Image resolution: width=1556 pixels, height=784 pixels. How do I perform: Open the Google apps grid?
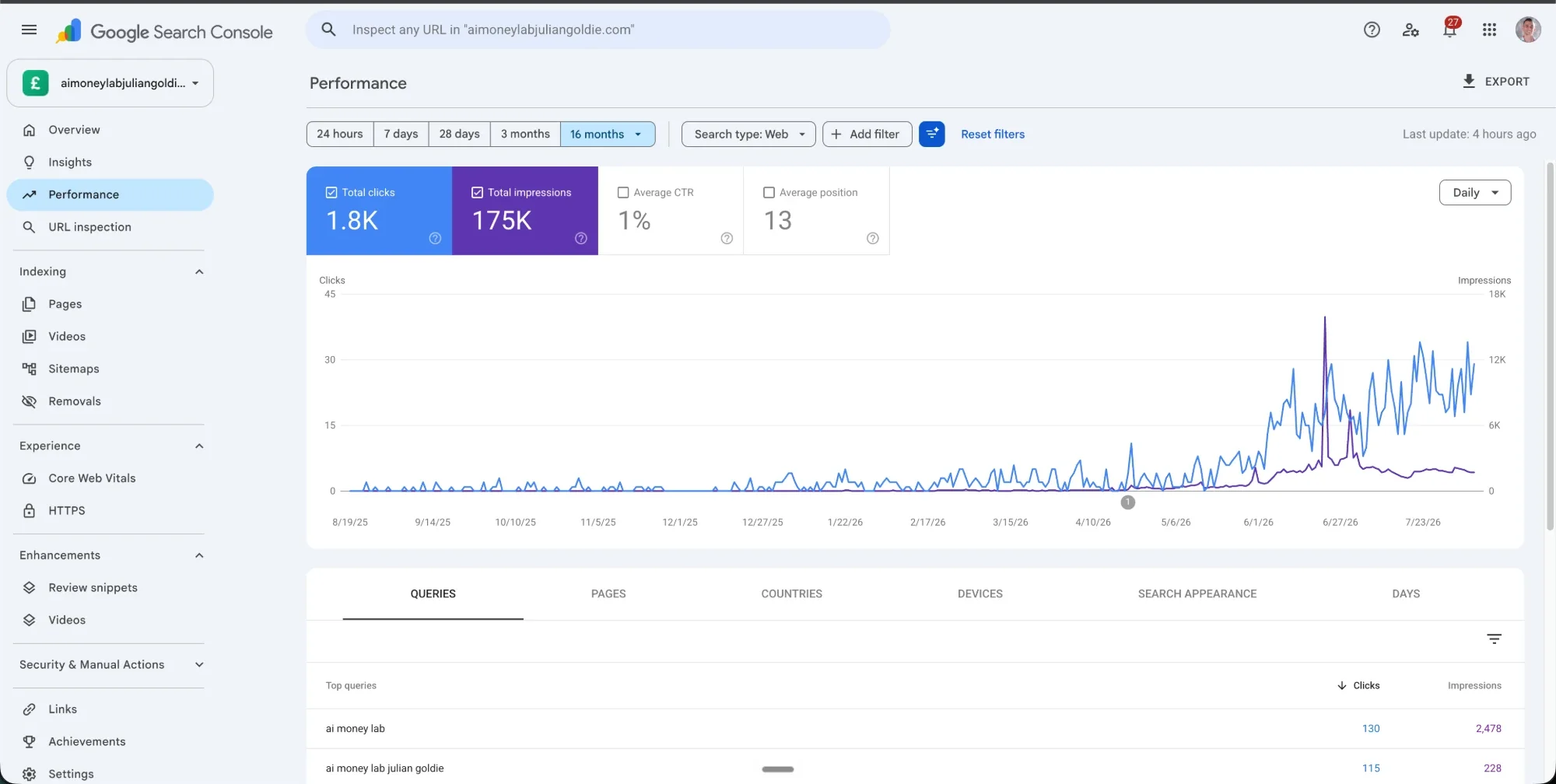(1489, 30)
